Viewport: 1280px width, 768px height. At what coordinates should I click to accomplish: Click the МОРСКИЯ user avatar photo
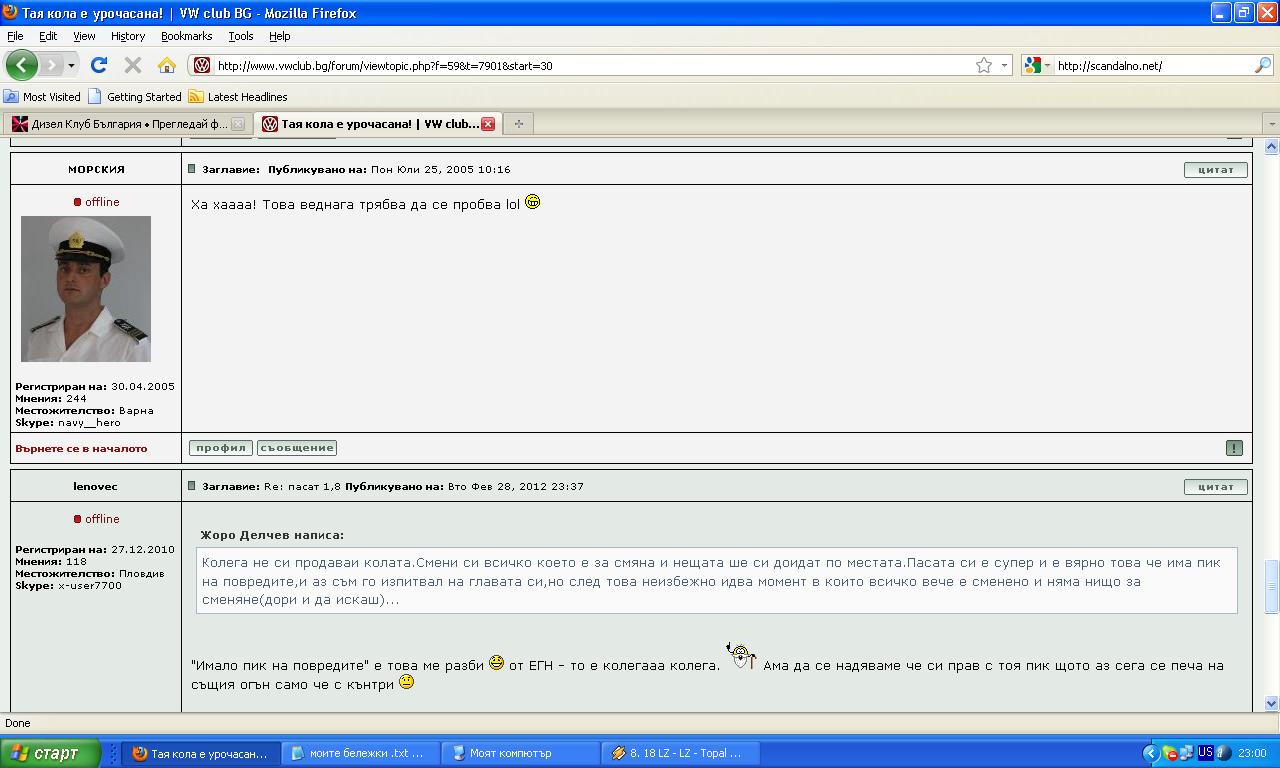click(86, 289)
